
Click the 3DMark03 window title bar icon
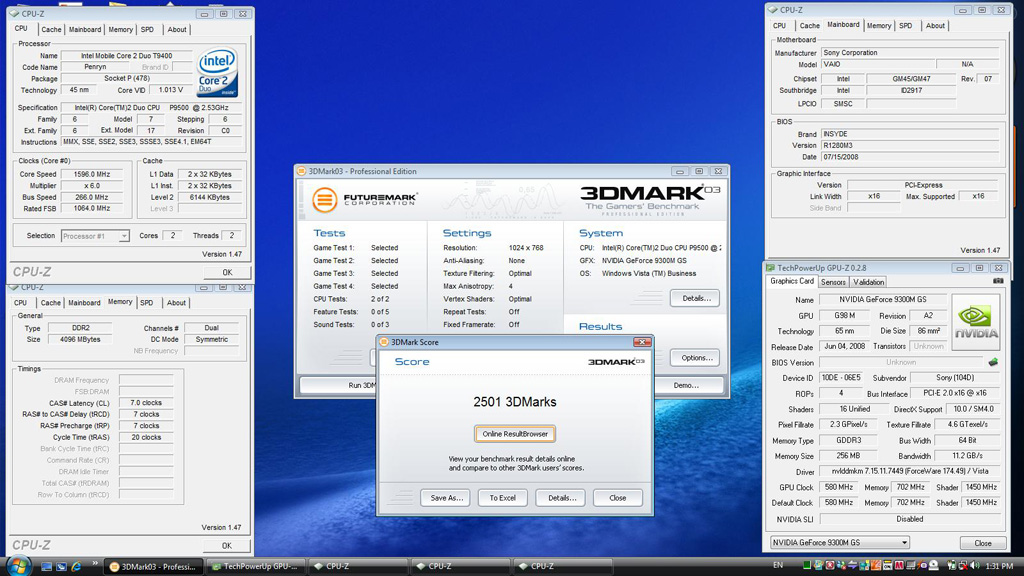coord(302,171)
